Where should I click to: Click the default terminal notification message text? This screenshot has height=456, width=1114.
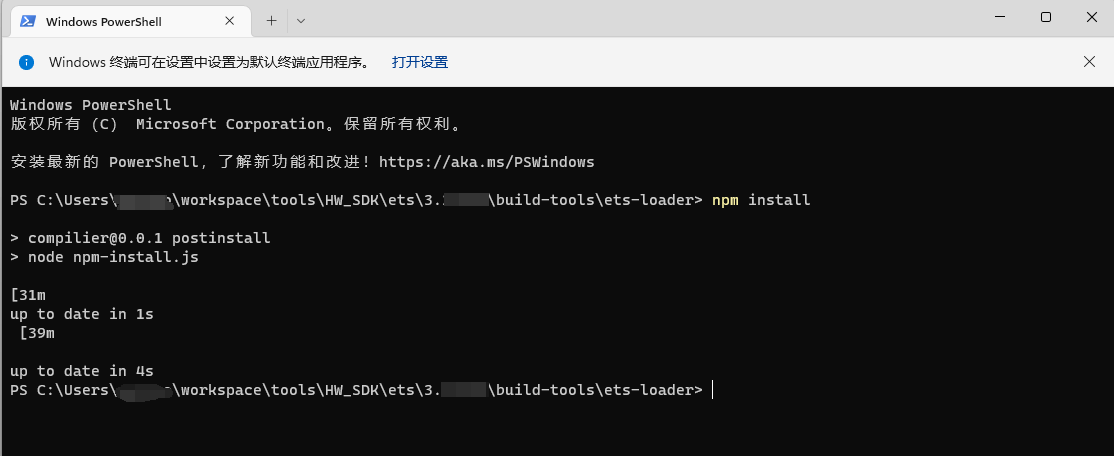[x=208, y=62]
